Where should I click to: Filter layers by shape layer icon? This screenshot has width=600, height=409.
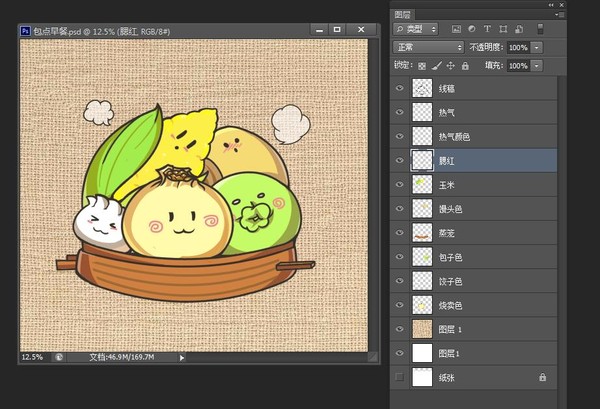point(503,29)
